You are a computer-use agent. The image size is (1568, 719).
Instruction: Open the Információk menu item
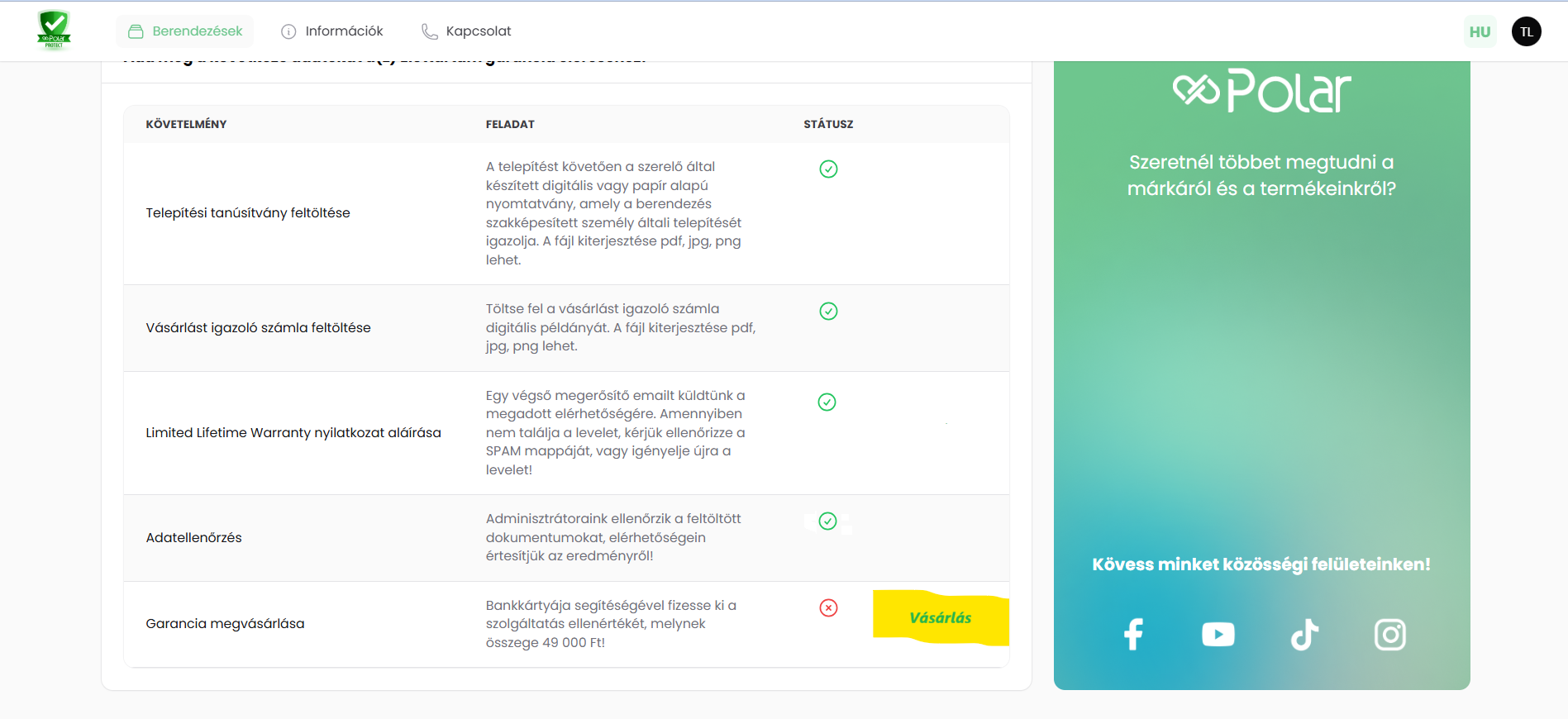pyautogui.click(x=332, y=31)
